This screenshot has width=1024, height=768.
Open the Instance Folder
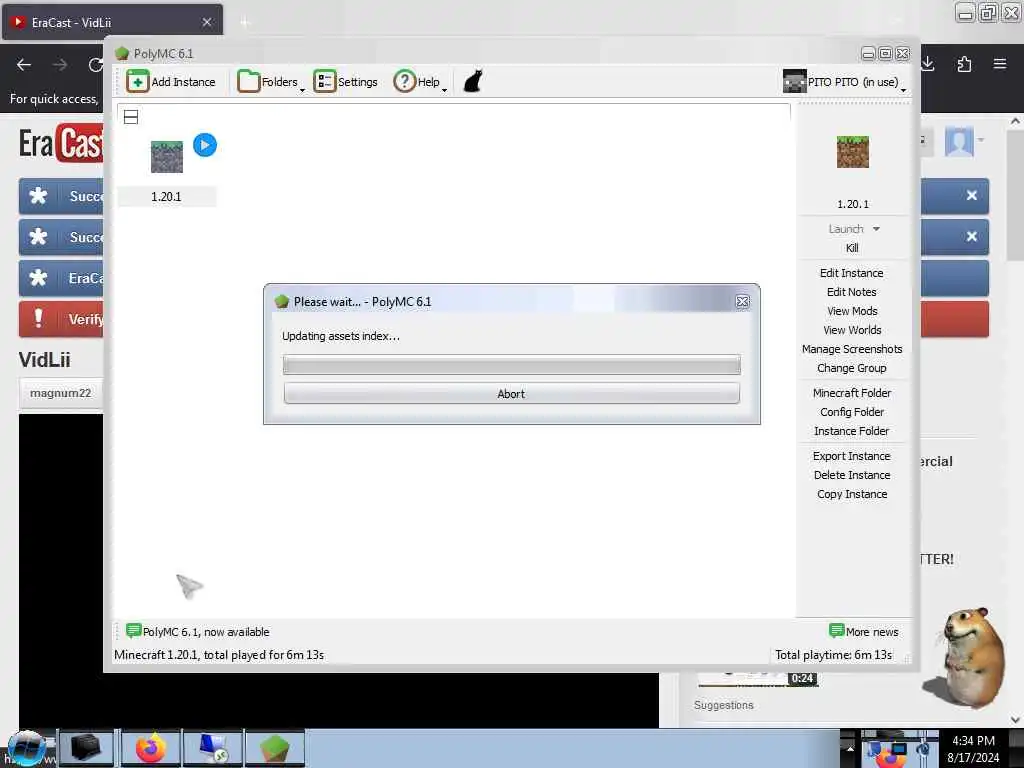pos(852,430)
